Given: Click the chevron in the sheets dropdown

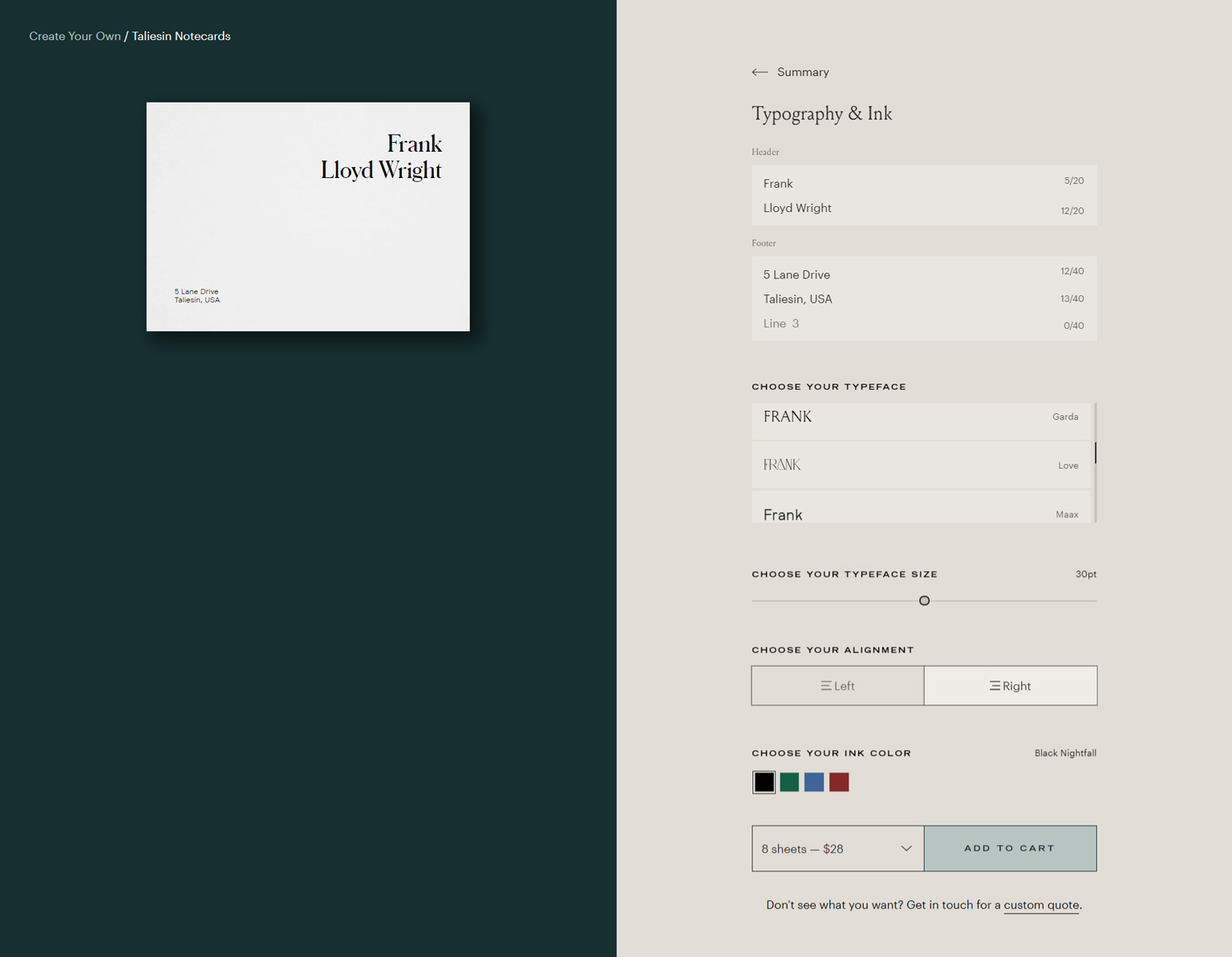Looking at the screenshot, I should click(x=906, y=849).
